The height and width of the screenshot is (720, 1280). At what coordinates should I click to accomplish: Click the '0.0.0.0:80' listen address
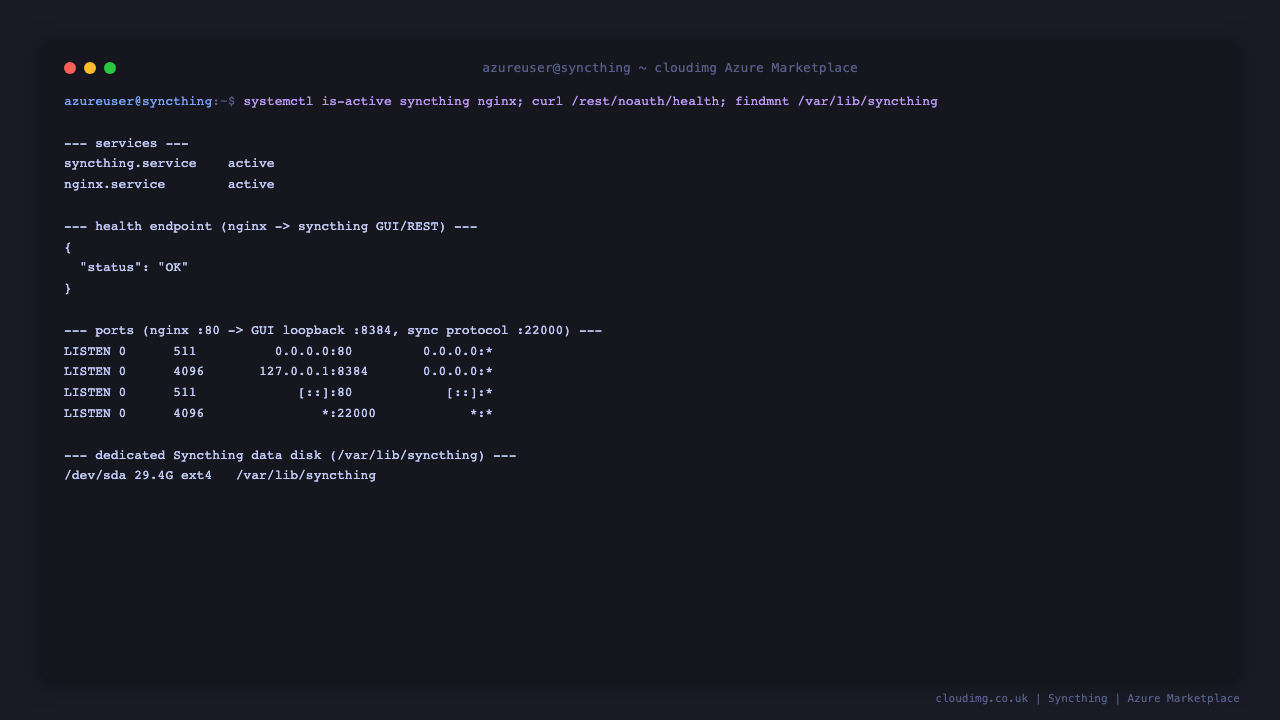(313, 351)
